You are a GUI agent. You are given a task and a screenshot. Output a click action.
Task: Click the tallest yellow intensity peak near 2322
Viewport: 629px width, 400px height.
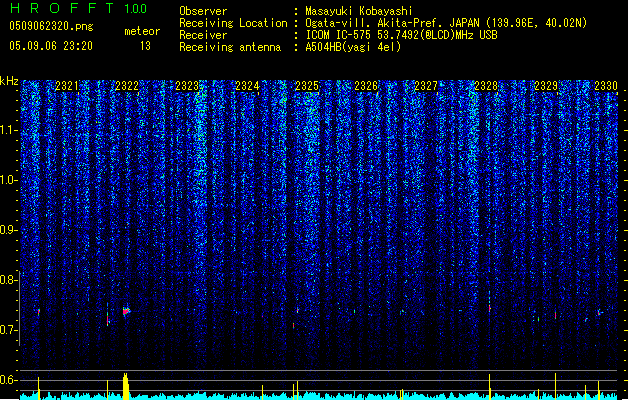click(126, 386)
